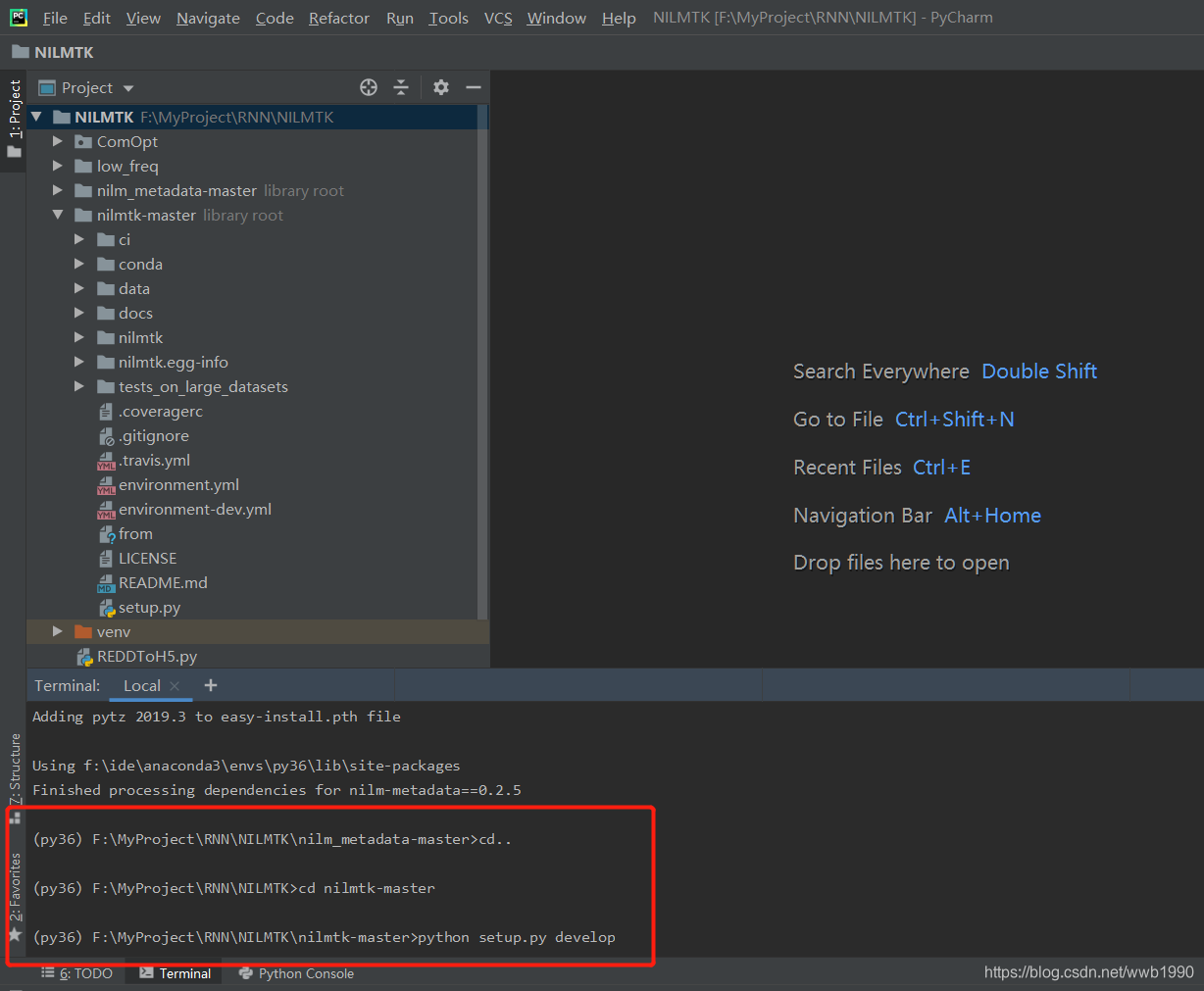Add a new terminal session with plus
1204x991 pixels.
pyautogui.click(x=211, y=685)
